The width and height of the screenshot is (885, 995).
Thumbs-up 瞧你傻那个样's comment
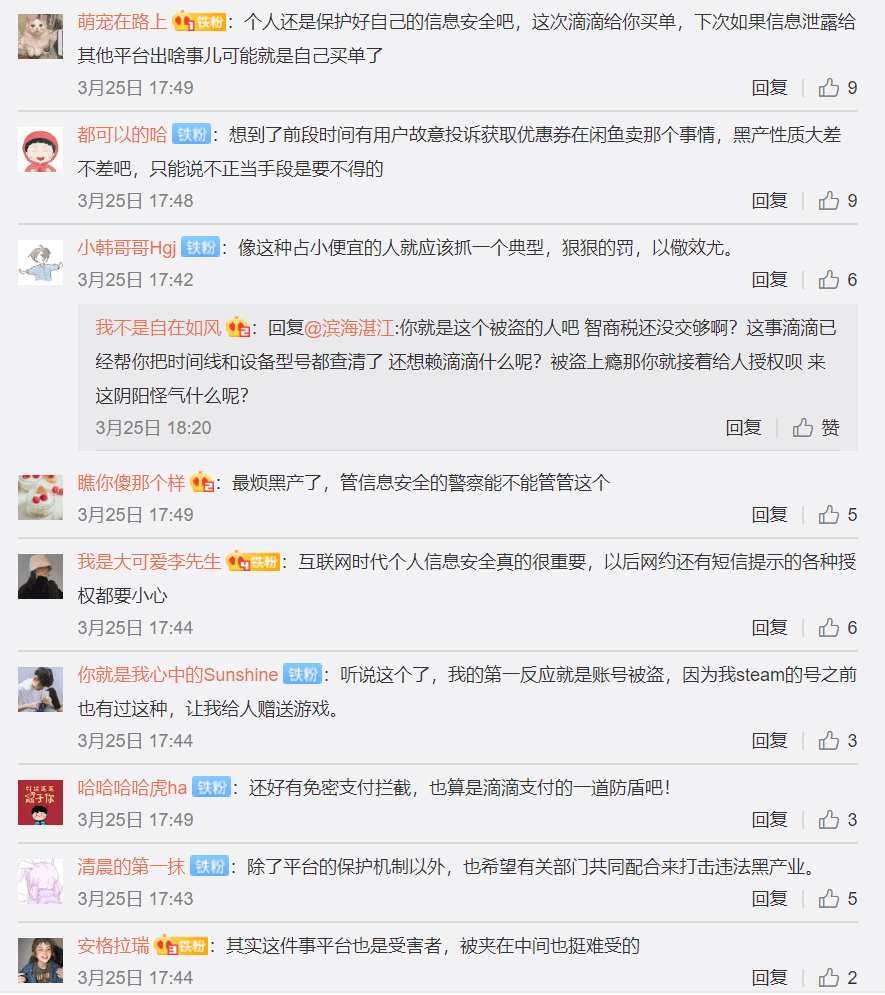click(x=837, y=515)
